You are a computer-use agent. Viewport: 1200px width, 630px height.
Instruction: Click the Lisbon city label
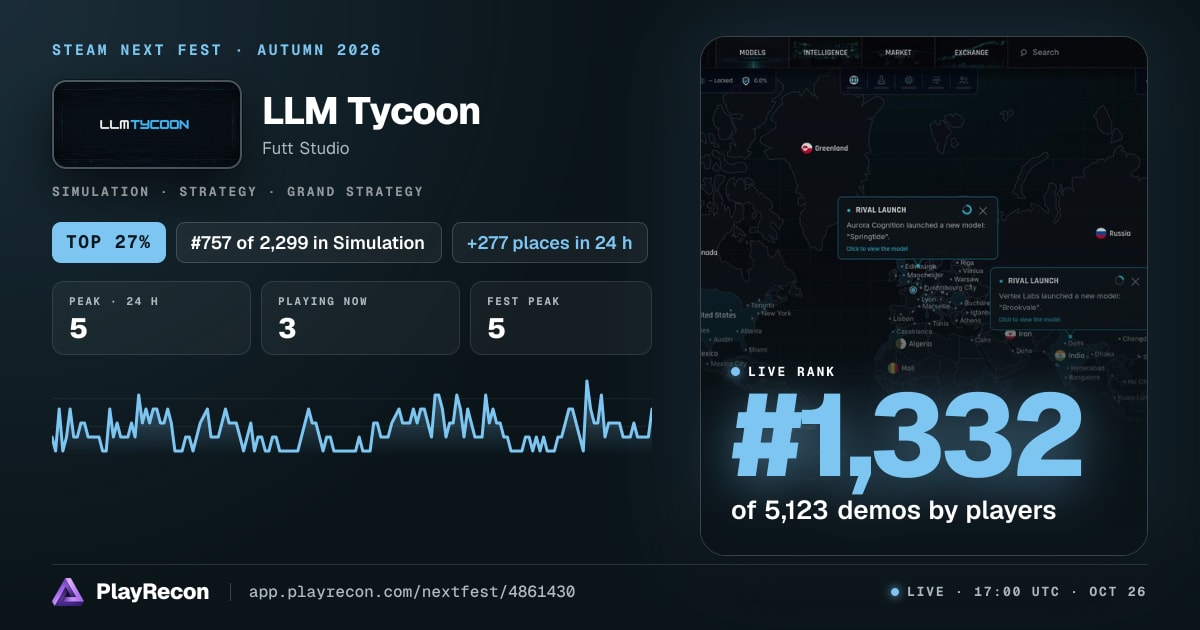click(x=903, y=319)
